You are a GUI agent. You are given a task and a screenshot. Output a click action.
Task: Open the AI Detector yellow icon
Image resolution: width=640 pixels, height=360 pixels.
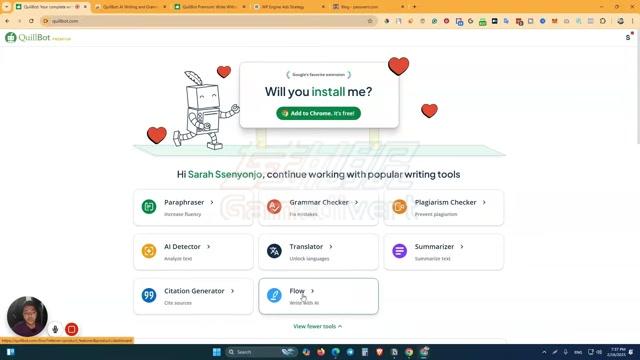coord(149,251)
